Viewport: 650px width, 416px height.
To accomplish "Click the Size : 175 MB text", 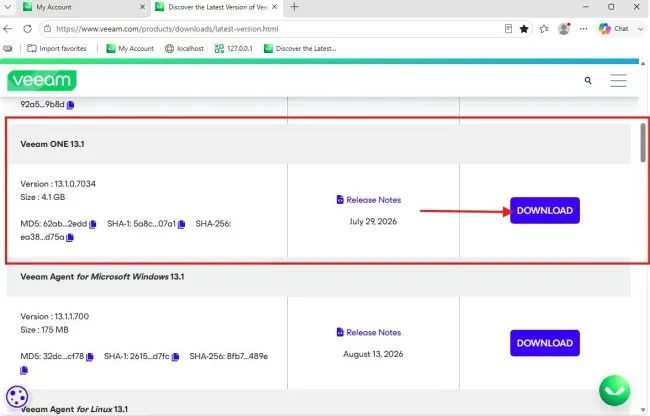I will tap(44, 330).
